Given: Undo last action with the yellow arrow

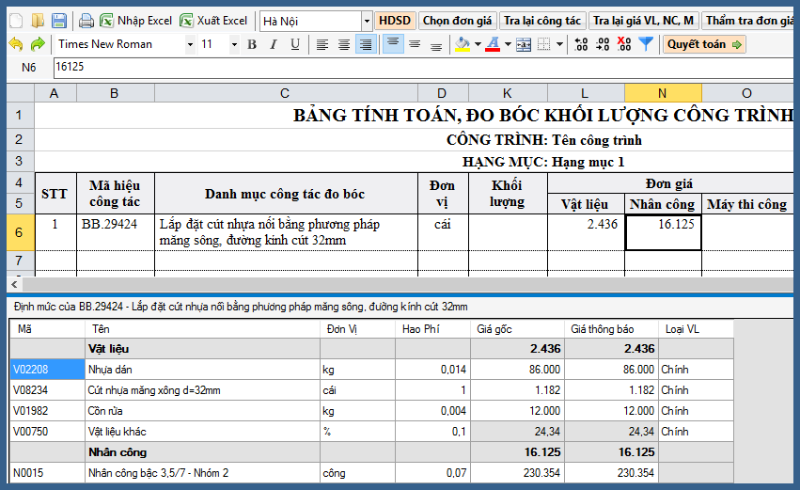Looking at the screenshot, I should point(16,44).
